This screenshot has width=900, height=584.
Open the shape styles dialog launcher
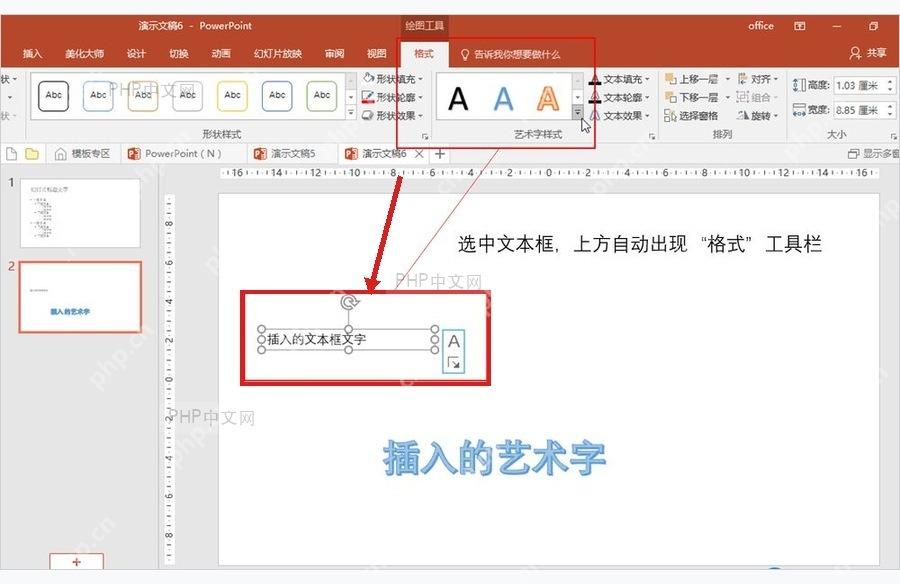tap(425, 136)
